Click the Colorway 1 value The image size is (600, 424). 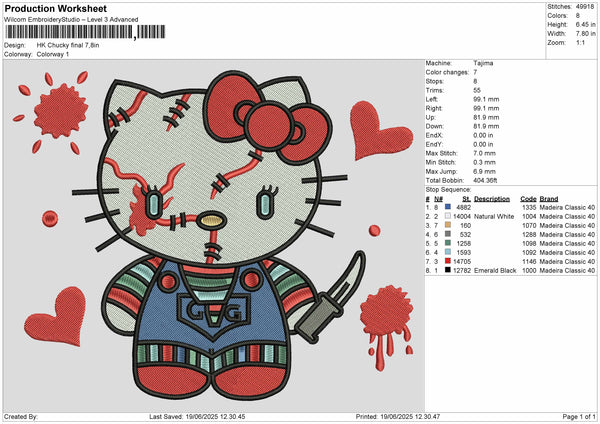click(x=53, y=54)
